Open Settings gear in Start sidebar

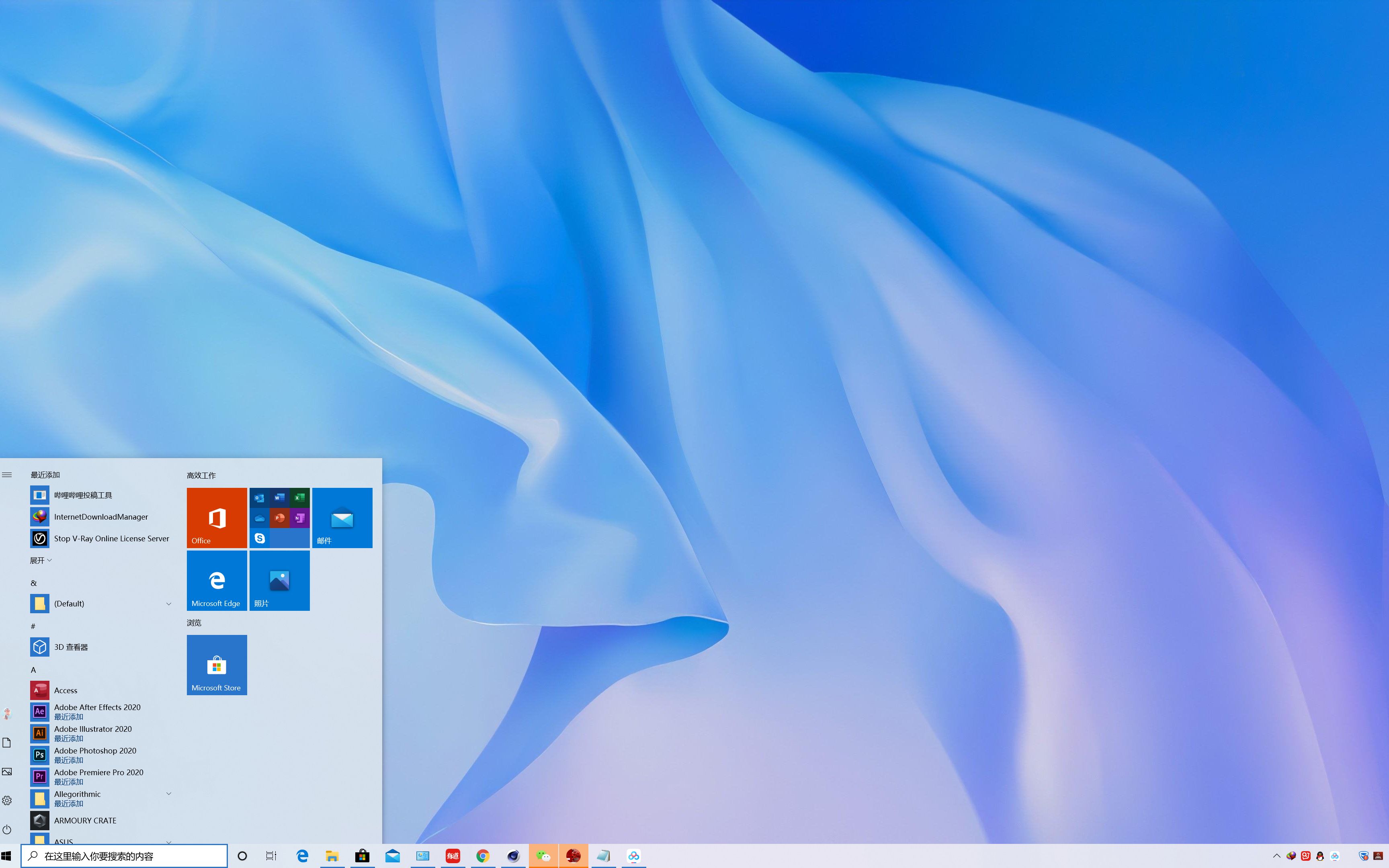[x=7, y=800]
